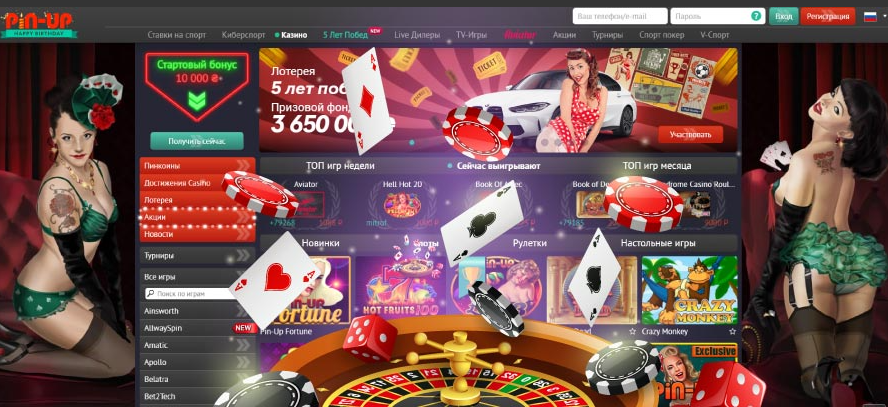
Task: Click the Участвовать banner button
Action: pos(690,135)
